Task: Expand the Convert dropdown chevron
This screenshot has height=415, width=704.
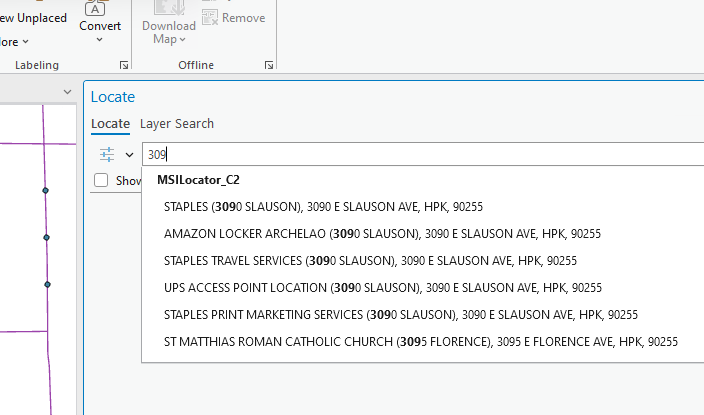Action: pos(99,40)
